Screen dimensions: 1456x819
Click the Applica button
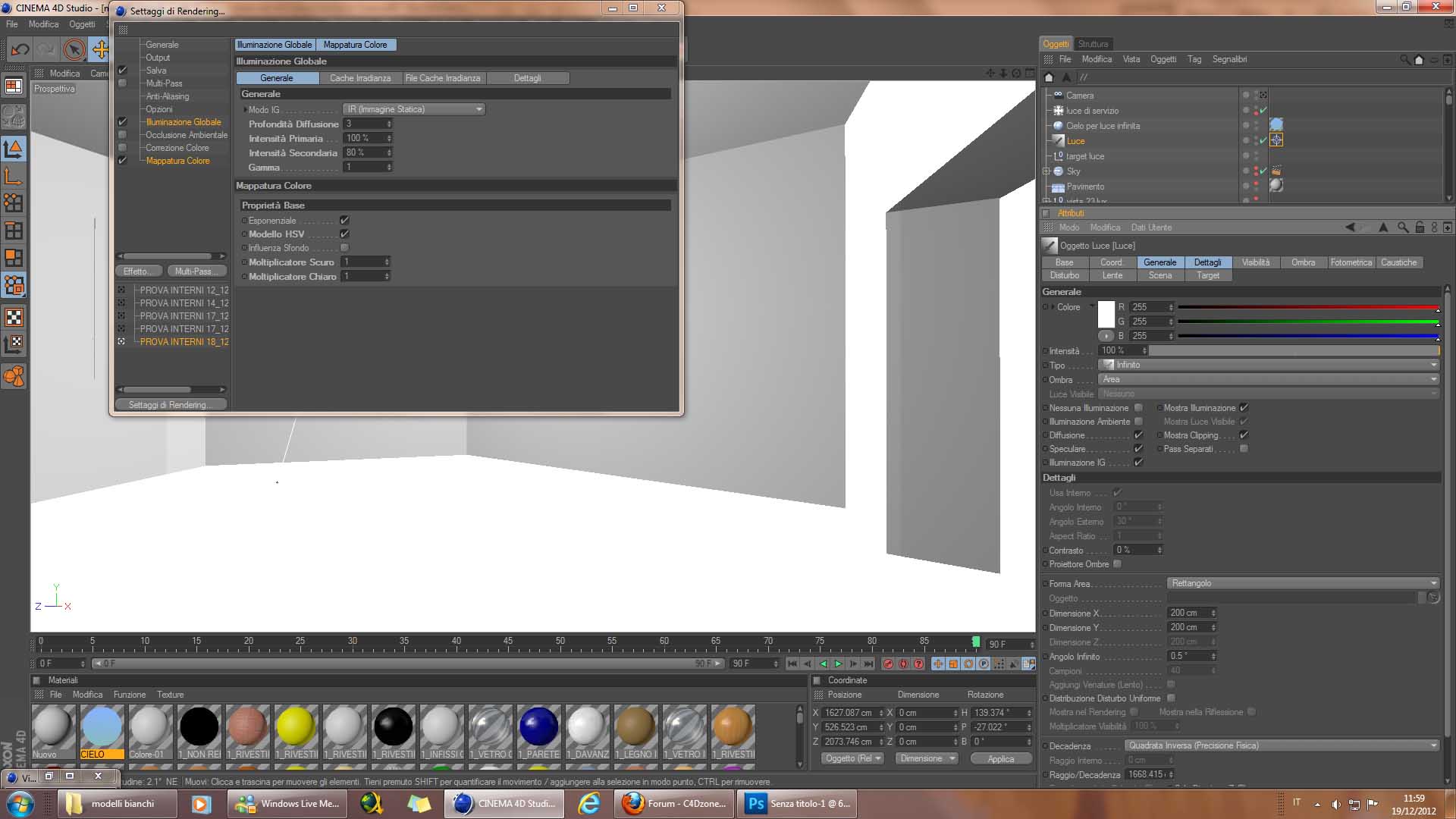click(1000, 758)
